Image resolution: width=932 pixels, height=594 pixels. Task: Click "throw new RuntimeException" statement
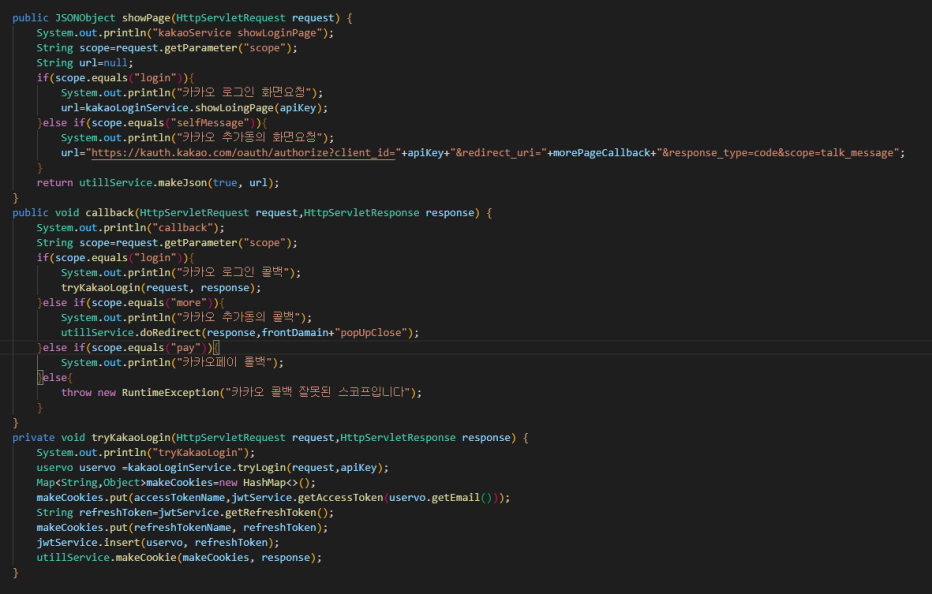click(x=241, y=392)
